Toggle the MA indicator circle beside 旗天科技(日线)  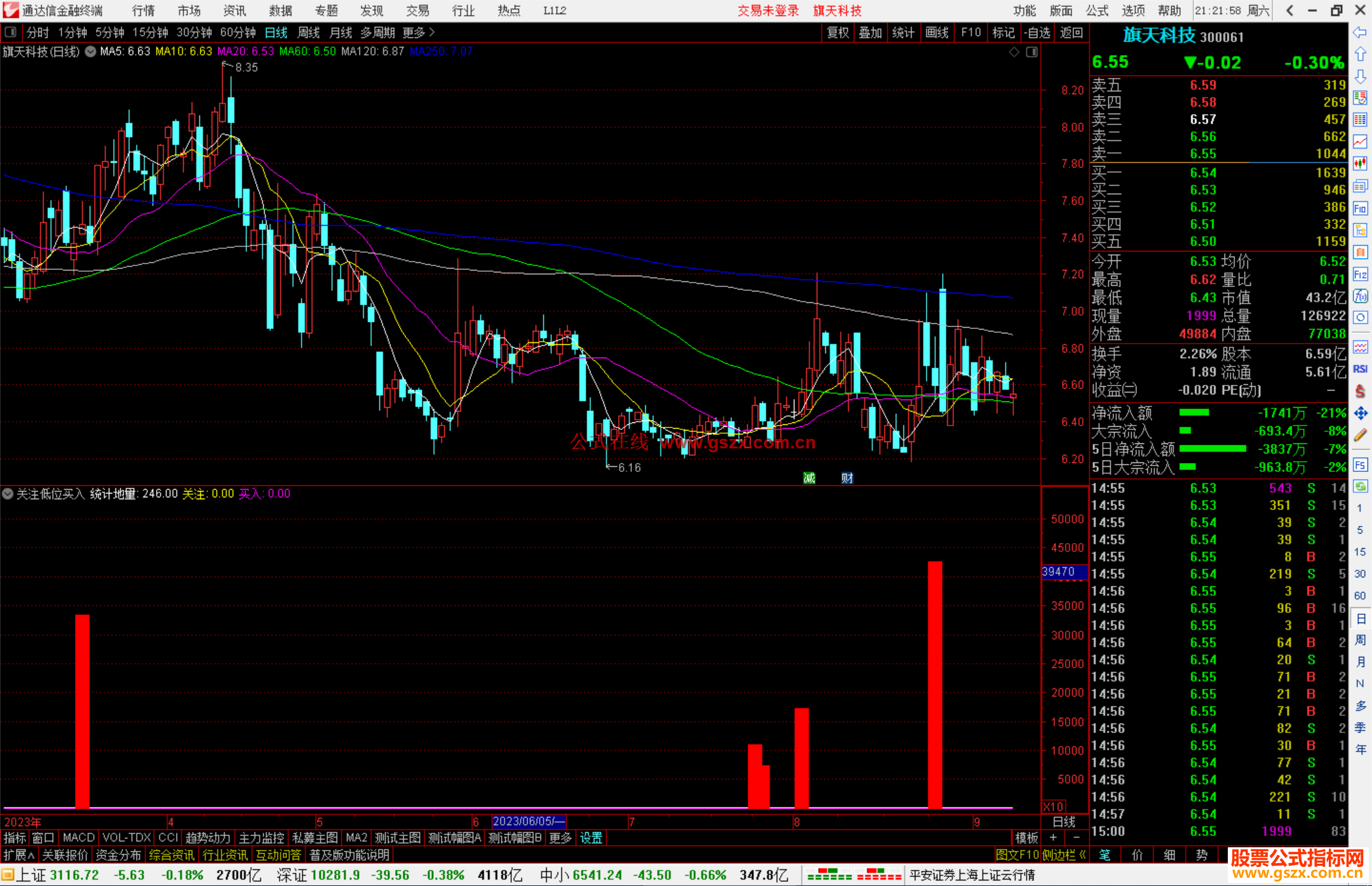tap(91, 51)
